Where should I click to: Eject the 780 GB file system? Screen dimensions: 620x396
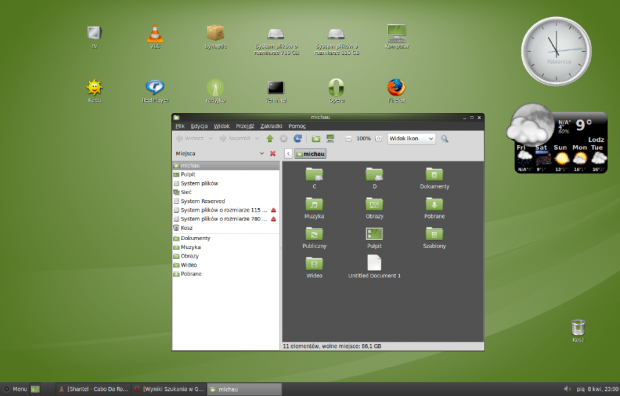(x=273, y=219)
